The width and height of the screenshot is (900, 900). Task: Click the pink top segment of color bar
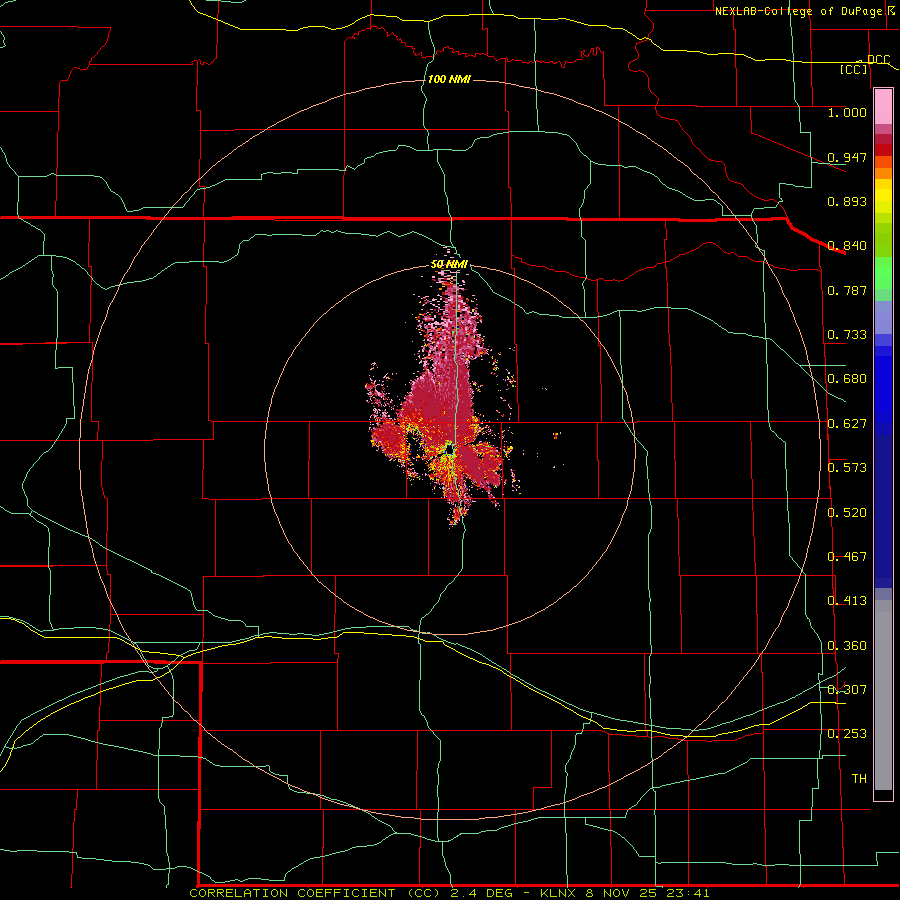click(x=883, y=106)
